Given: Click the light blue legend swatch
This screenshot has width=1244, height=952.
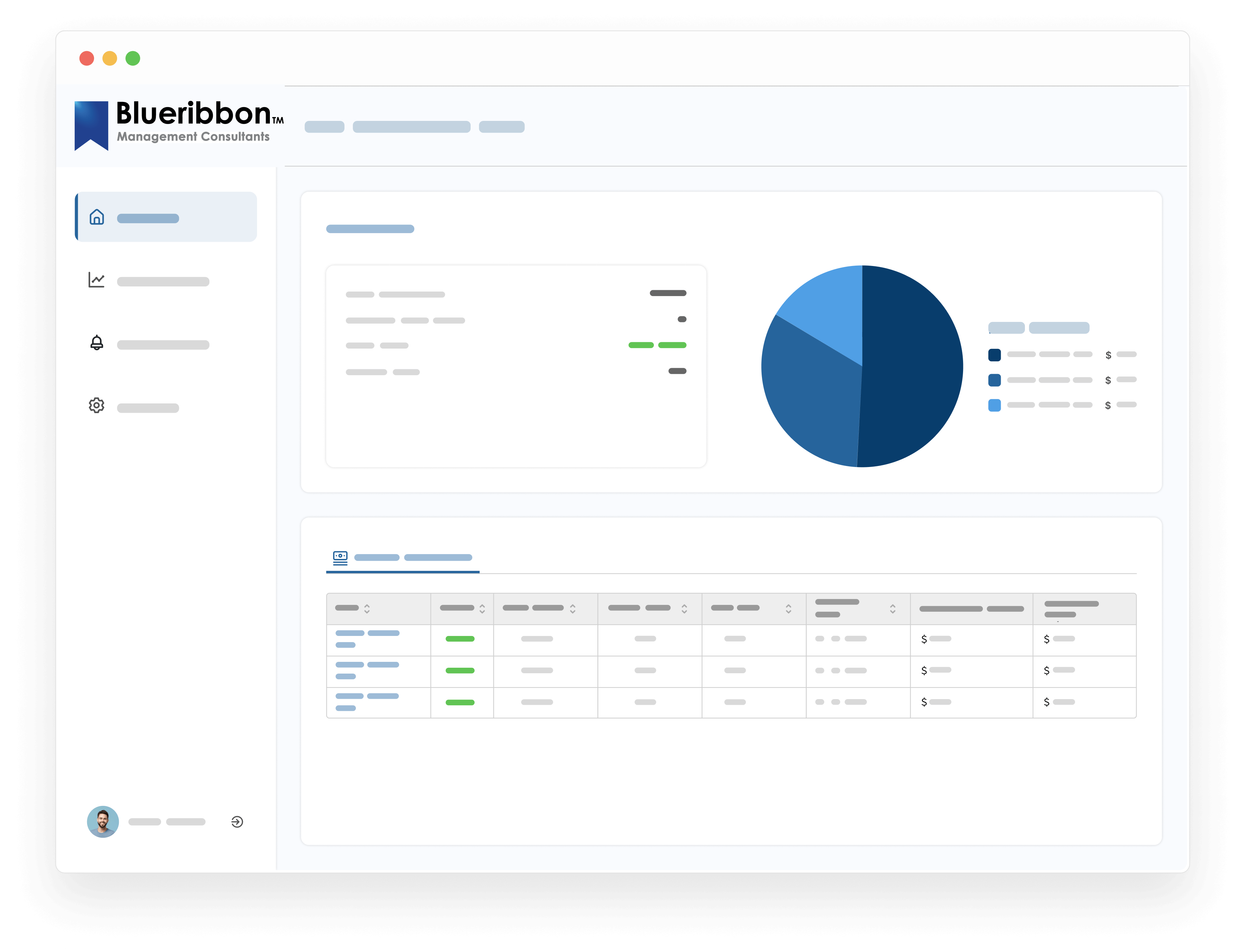Looking at the screenshot, I should 994,405.
